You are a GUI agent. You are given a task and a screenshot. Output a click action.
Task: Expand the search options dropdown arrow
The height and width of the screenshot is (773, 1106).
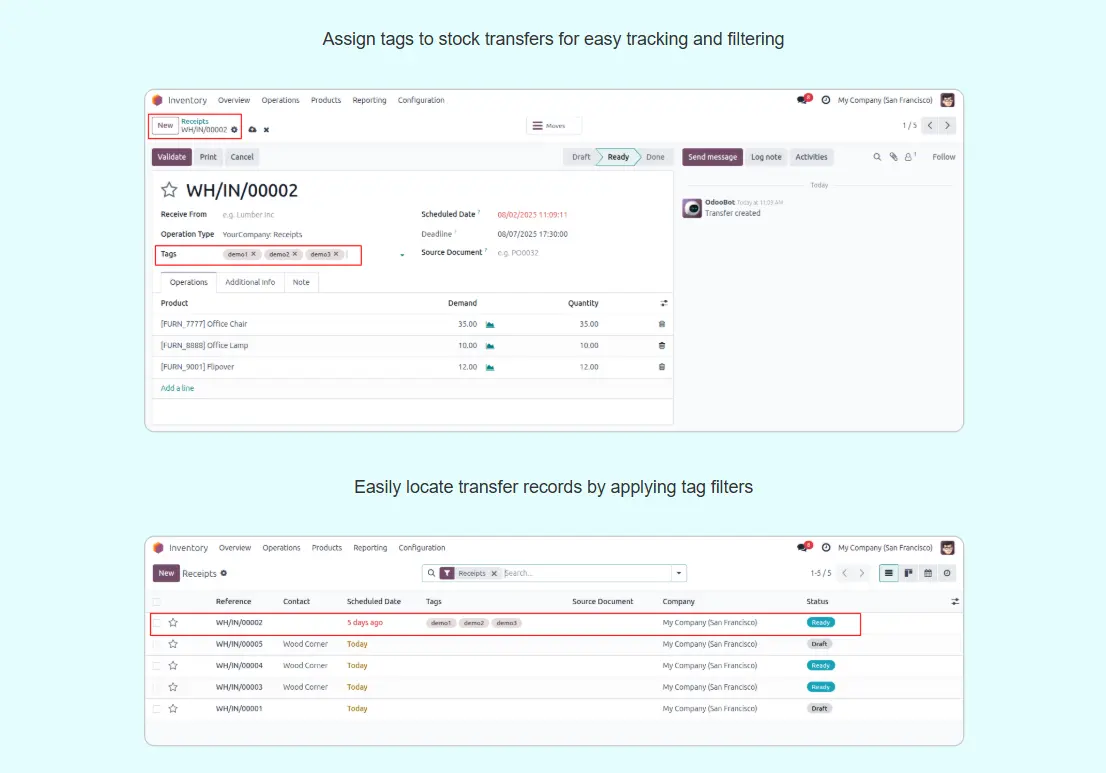(x=679, y=573)
